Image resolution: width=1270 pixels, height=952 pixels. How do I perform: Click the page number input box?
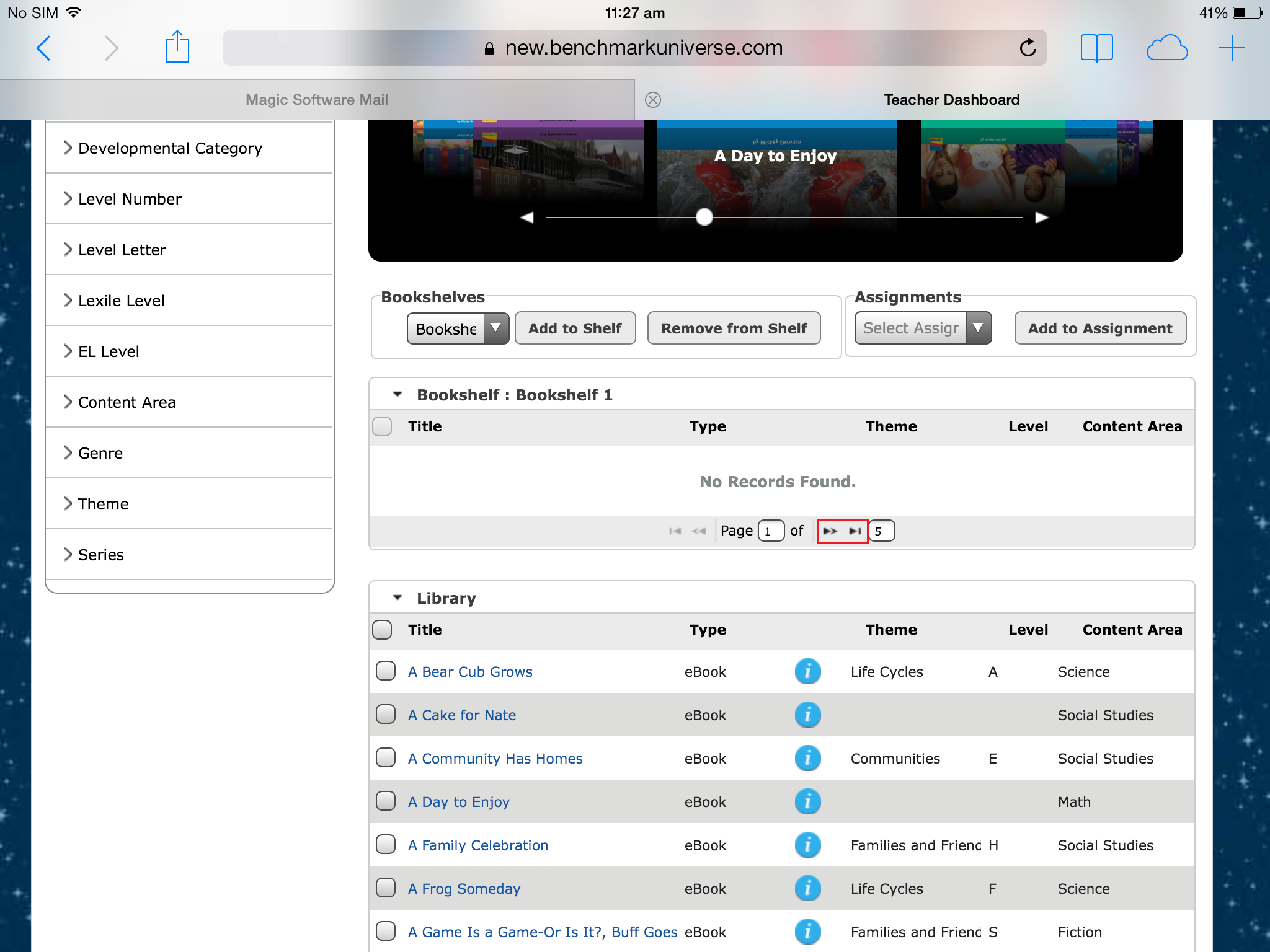pos(771,531)
